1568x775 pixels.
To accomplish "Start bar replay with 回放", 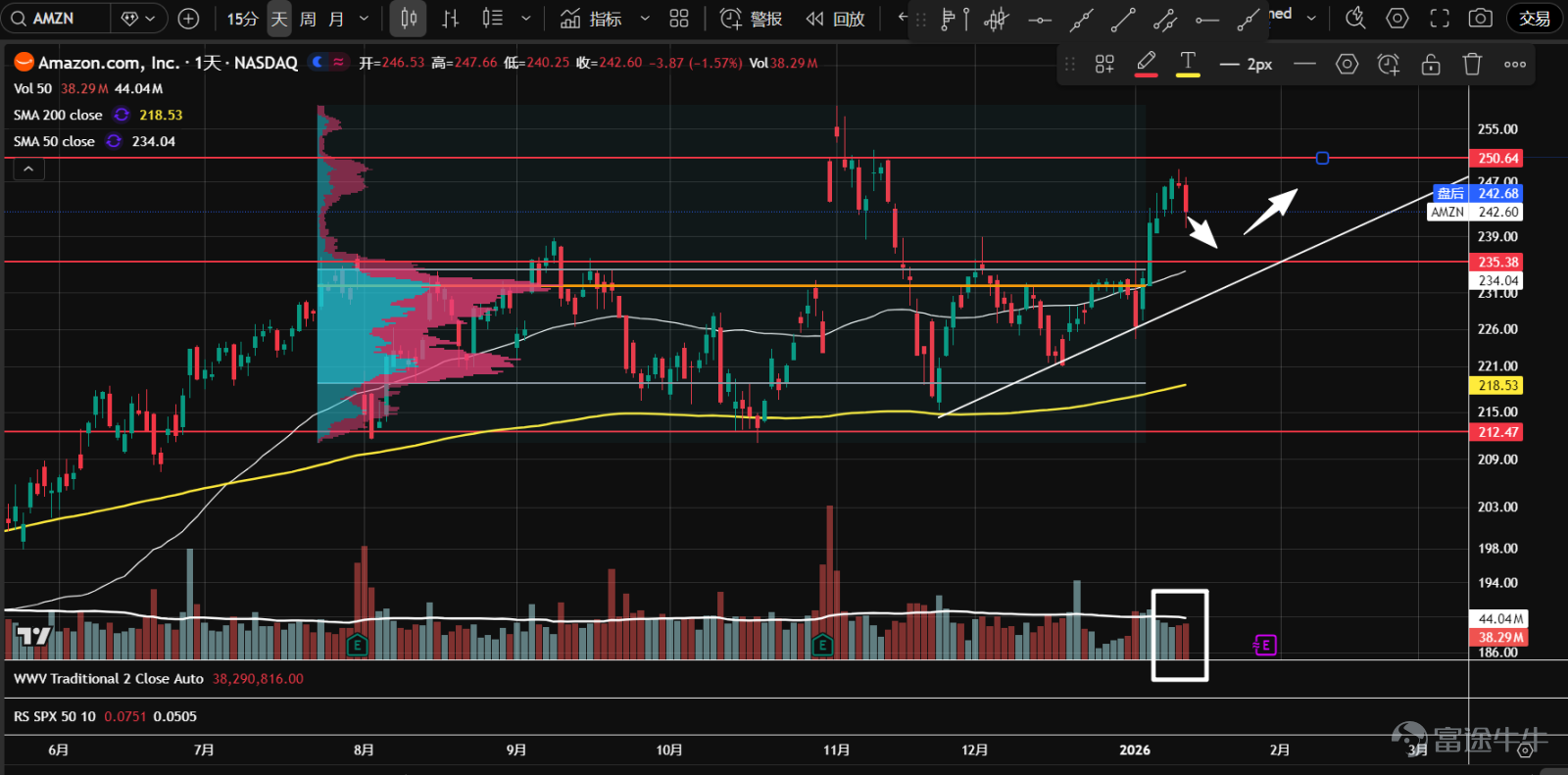I will click(x=835, y=19).
